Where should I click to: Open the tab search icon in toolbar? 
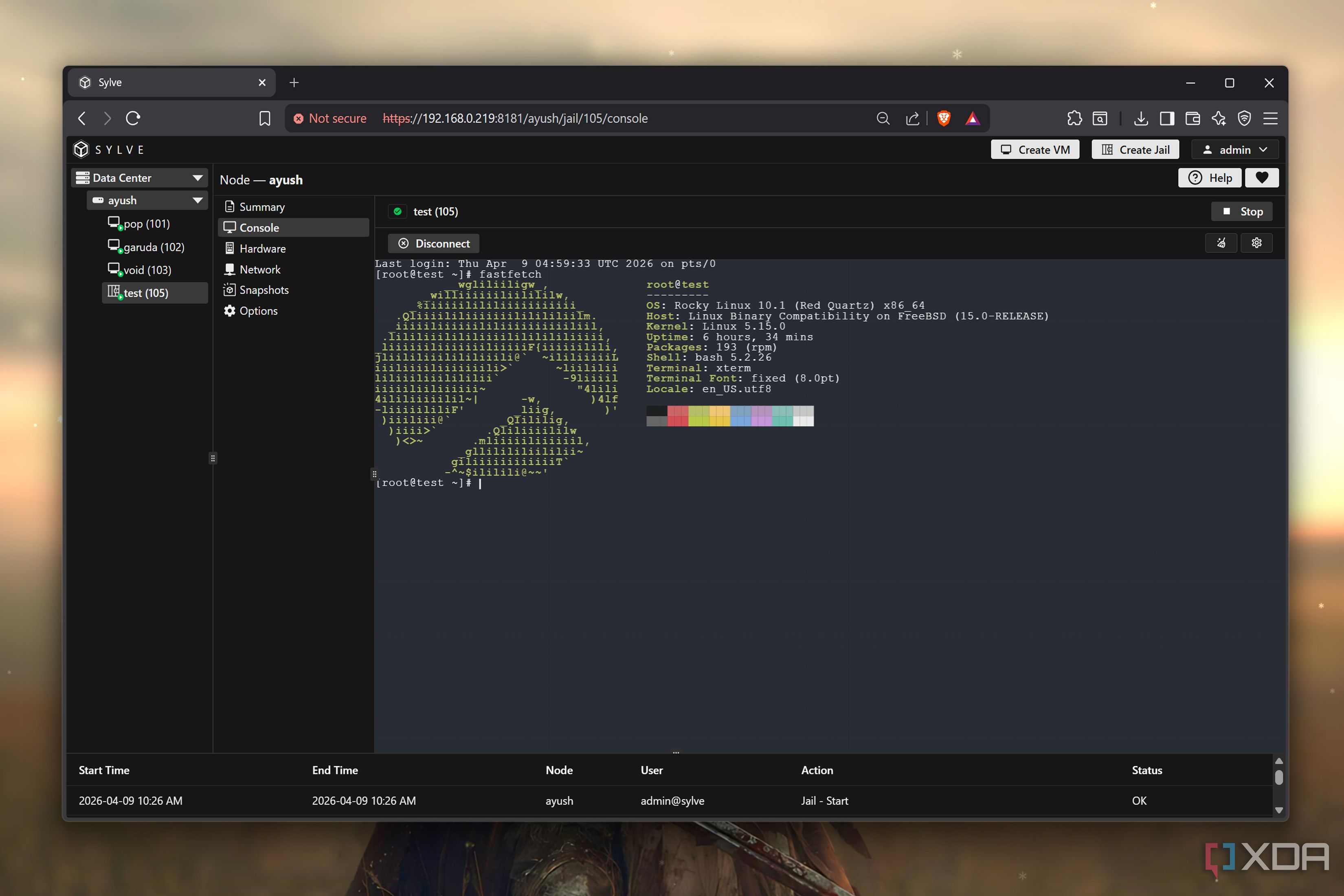(x=1100, y=118)
